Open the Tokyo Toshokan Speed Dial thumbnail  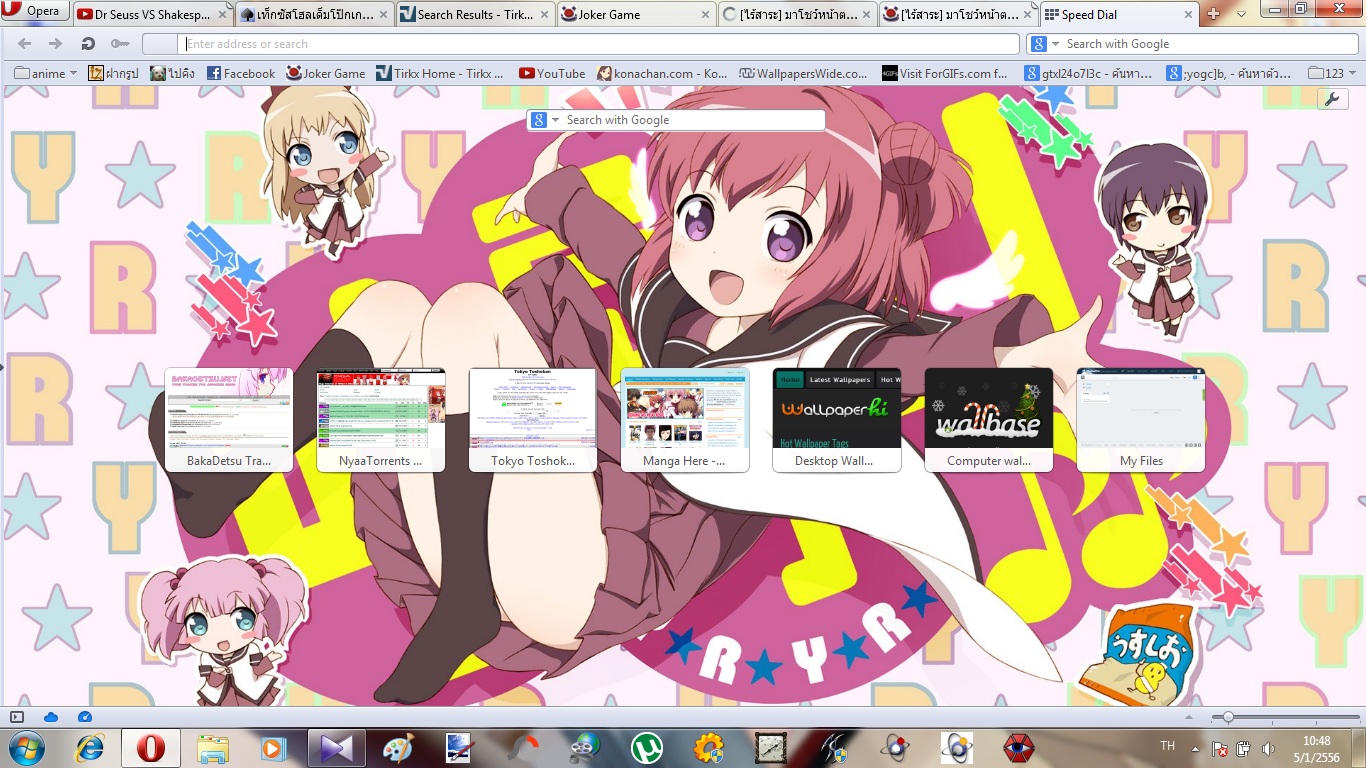point(533,420)
